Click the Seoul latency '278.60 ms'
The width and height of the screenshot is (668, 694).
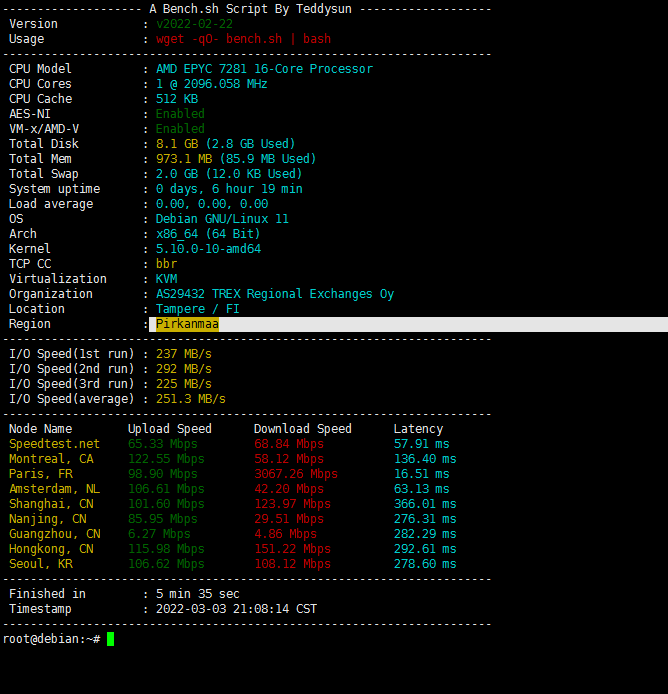(425, 564)
